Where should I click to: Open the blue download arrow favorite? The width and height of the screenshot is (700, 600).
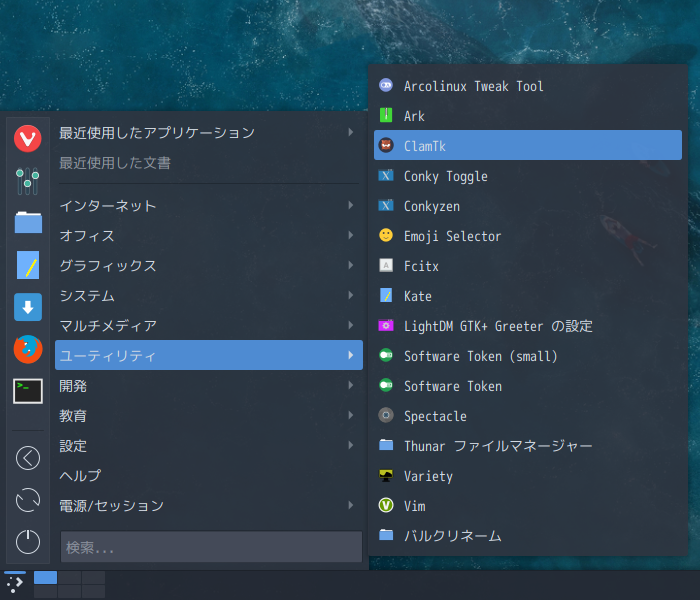[x=28, y=307]
